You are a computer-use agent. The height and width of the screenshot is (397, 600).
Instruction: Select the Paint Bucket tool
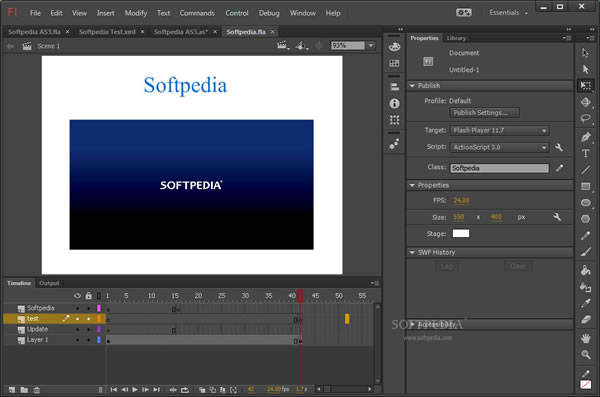coord(585,270)
